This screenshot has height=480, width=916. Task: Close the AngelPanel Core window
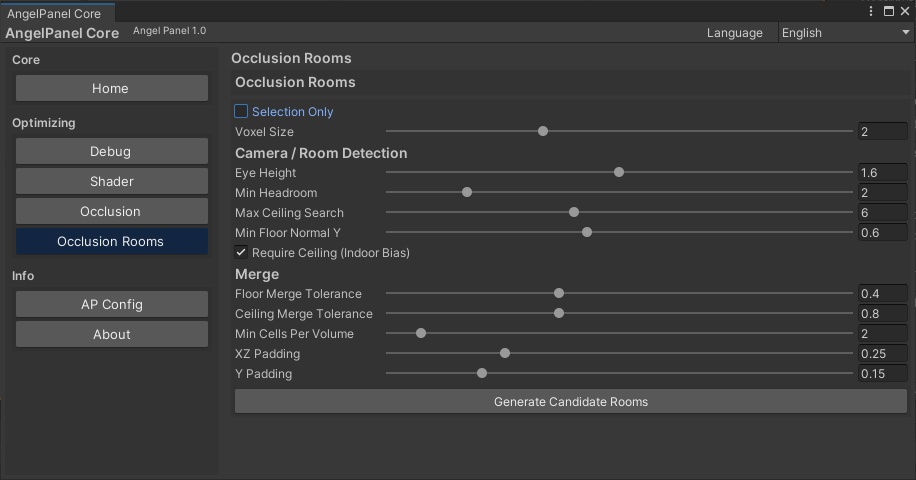[905, 11]
